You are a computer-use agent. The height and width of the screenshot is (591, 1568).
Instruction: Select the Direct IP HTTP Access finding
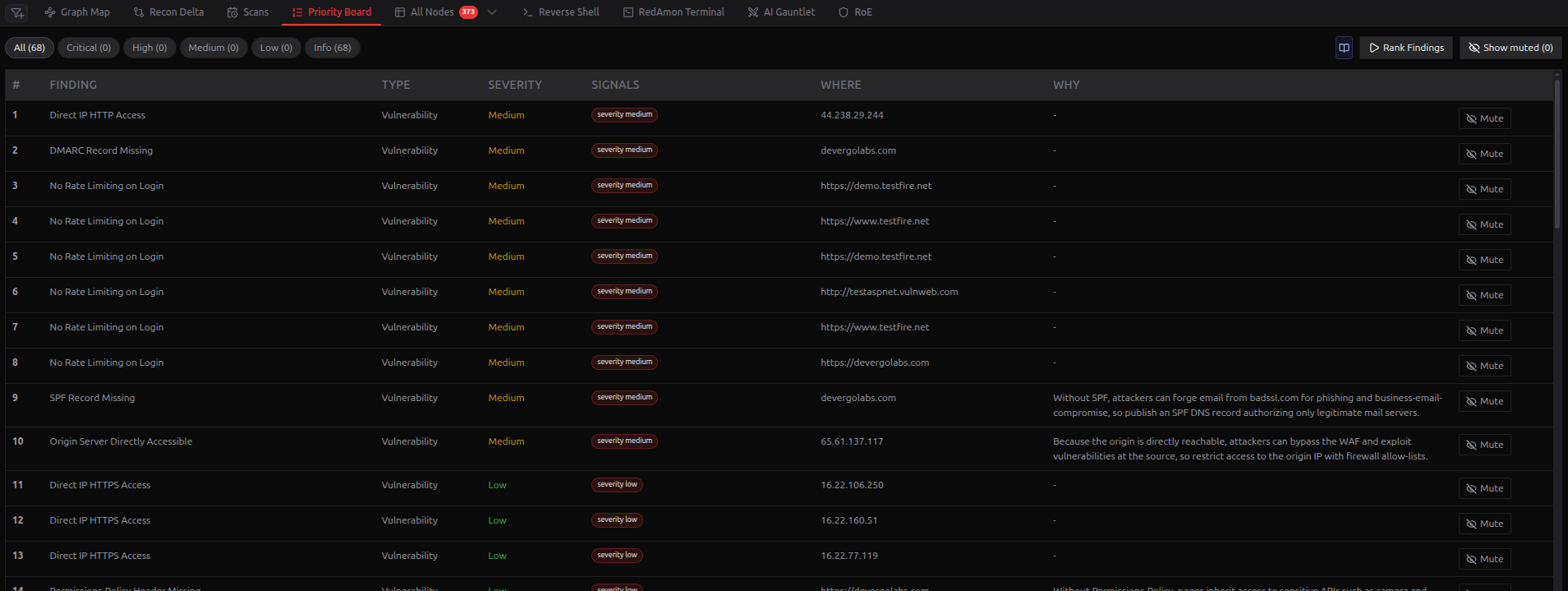(97, 115)
